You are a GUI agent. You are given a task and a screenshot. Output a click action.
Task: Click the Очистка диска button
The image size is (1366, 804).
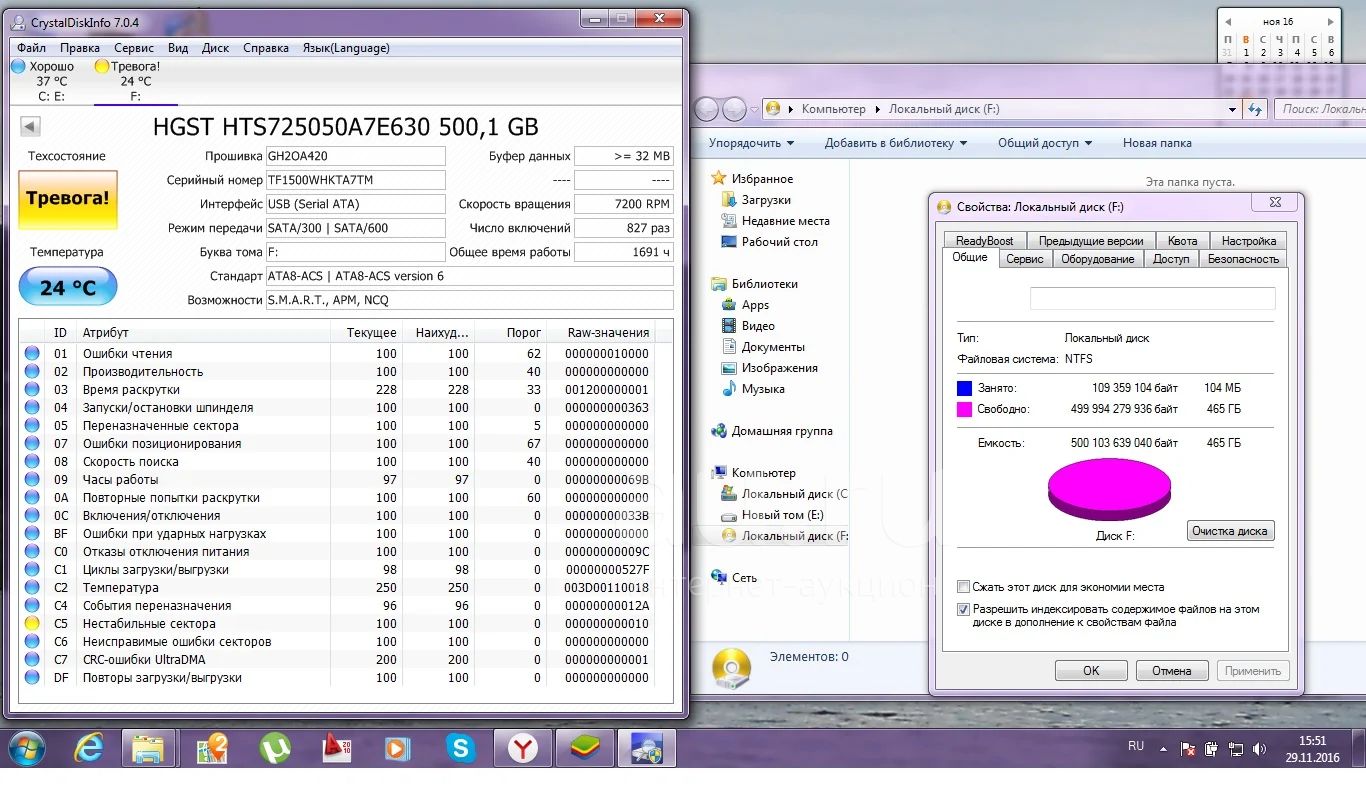click(1230, 531)
